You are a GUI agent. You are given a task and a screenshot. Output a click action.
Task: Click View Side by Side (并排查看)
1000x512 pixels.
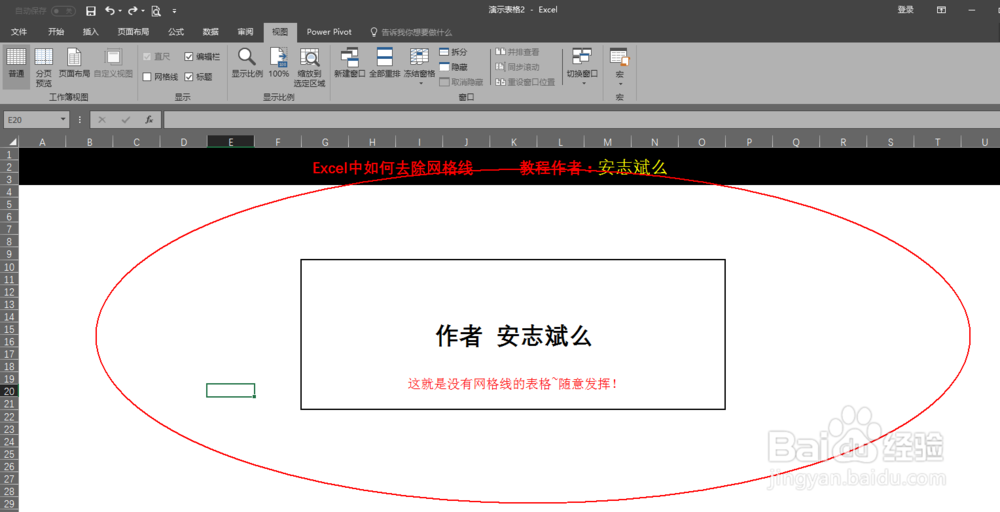point(517,52)
